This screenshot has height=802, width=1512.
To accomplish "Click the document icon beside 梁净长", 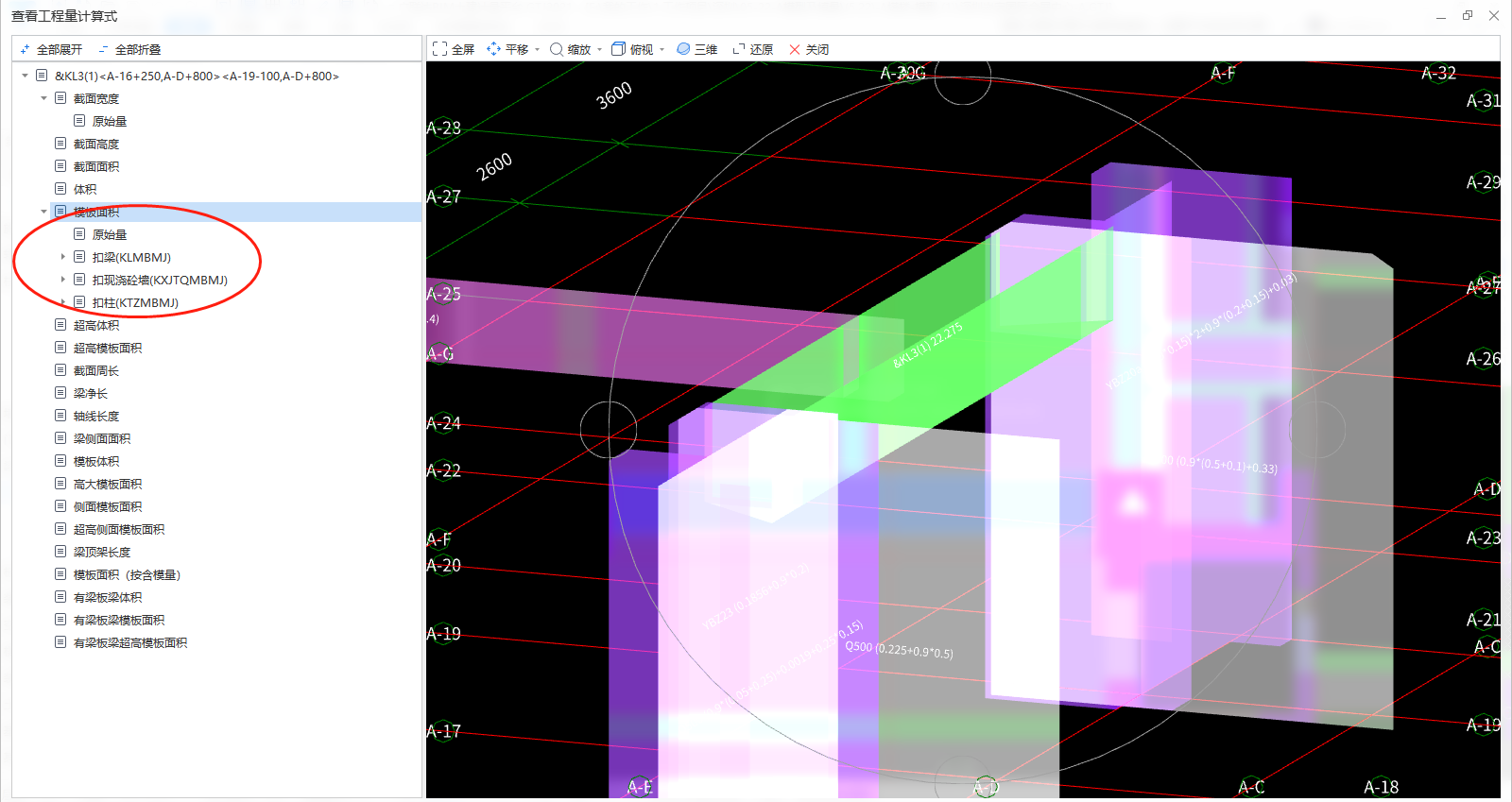I will (60, 393).
